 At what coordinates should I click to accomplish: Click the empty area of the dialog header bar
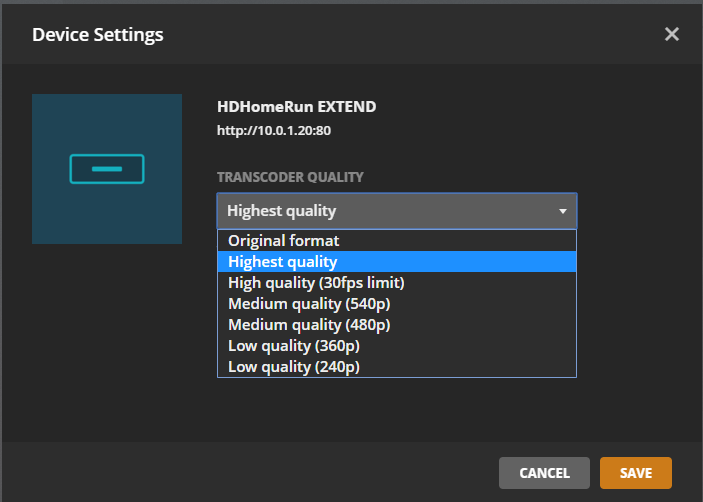pyautogui.click(x=400, y=35)
